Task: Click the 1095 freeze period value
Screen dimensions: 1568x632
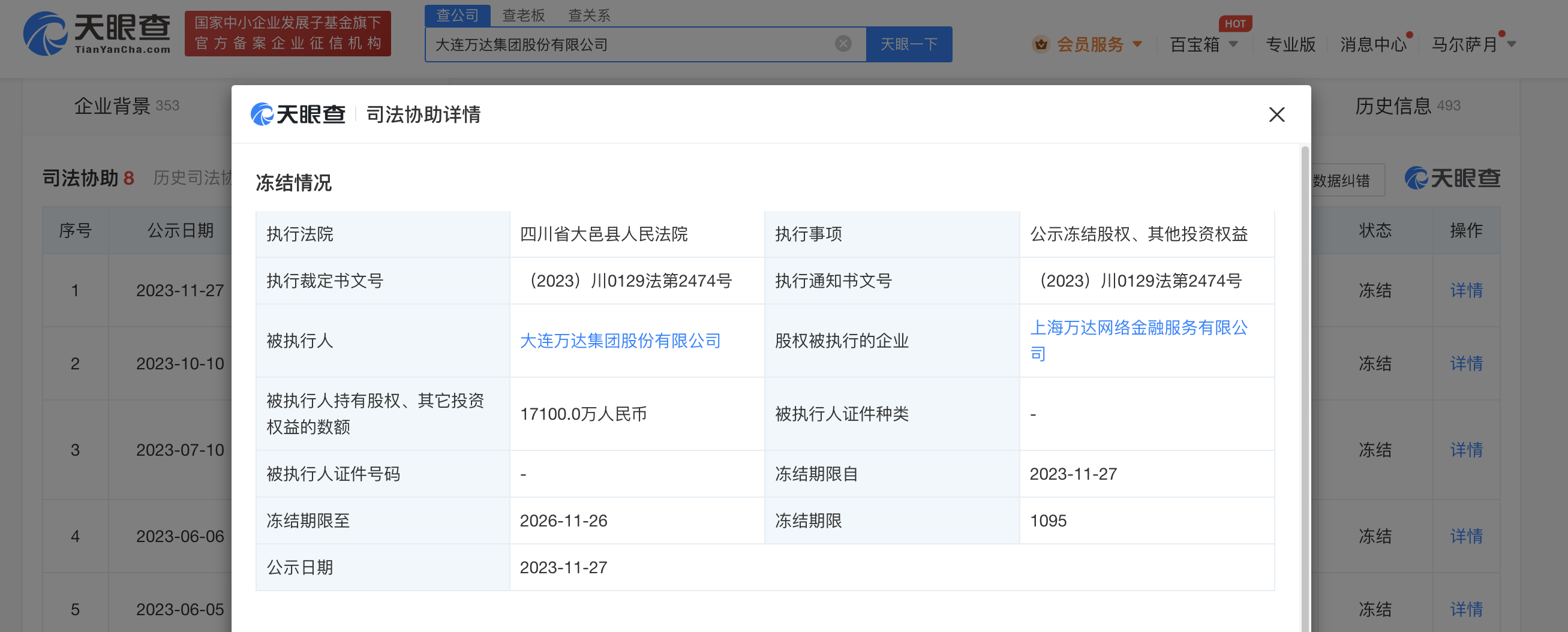Action: point(1048,520)
